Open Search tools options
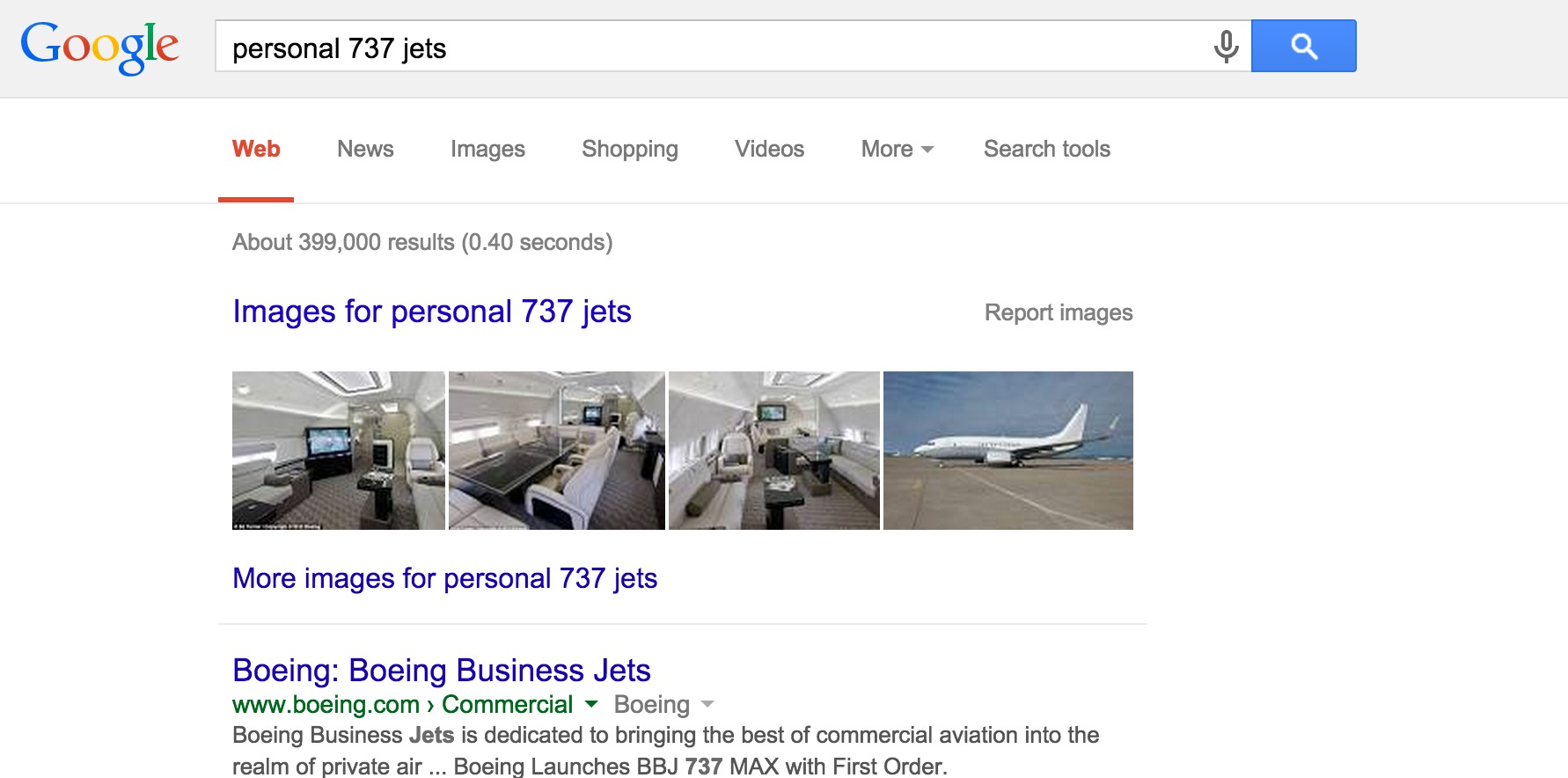Image resolution: width=1568 pixels, height=778 pixels. coord(1047,149)
